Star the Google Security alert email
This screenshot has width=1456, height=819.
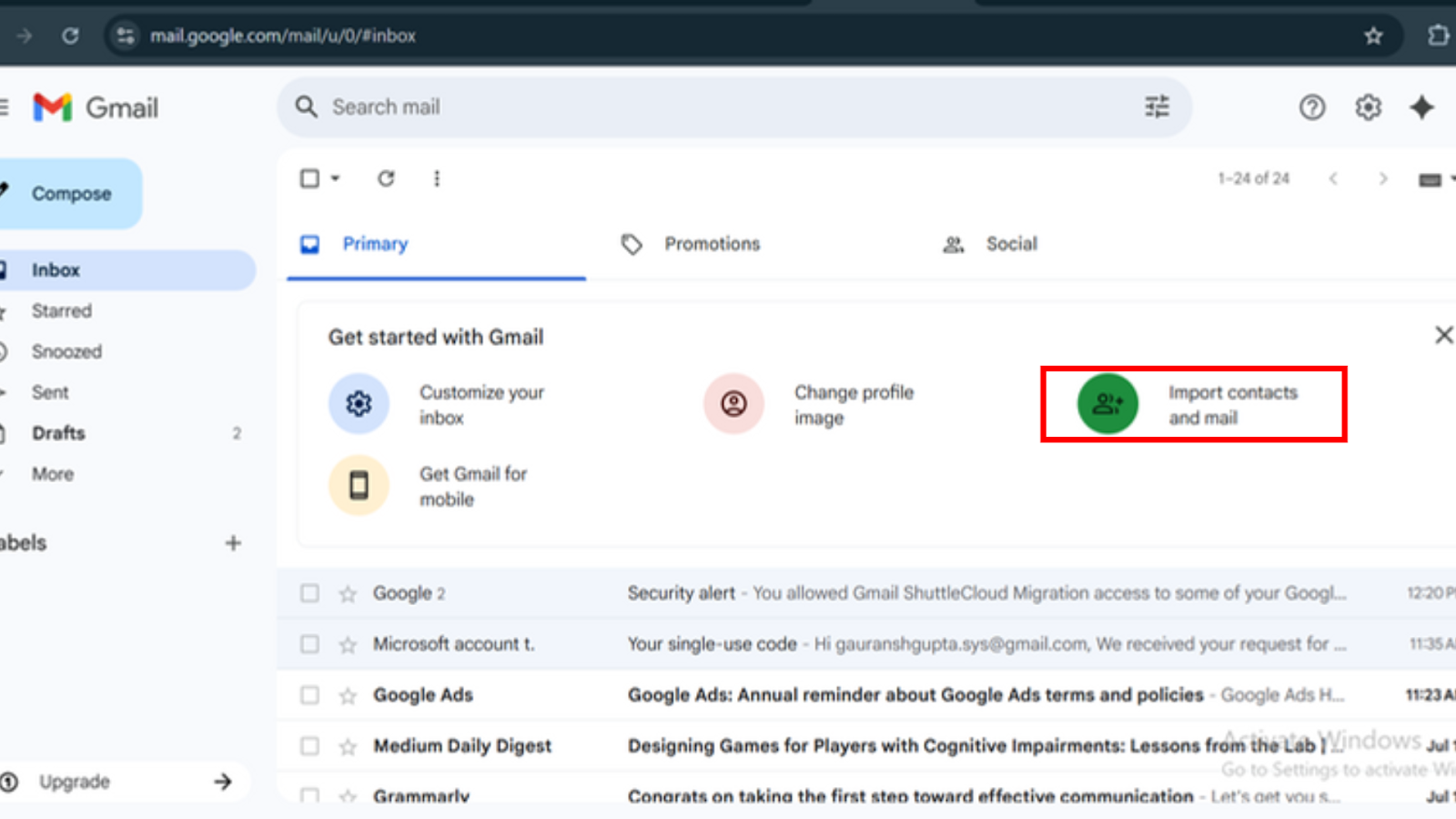click(348, 594)
